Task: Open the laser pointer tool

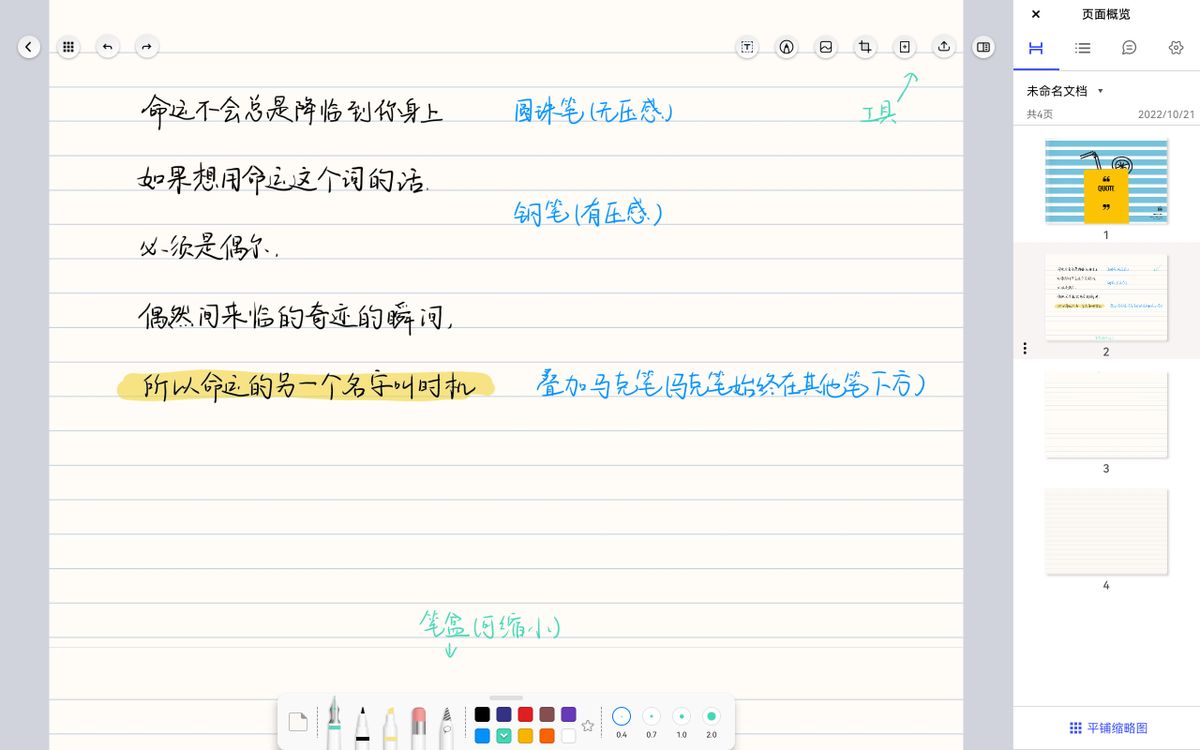Action: pyautogui.click(x=786, y=47)
